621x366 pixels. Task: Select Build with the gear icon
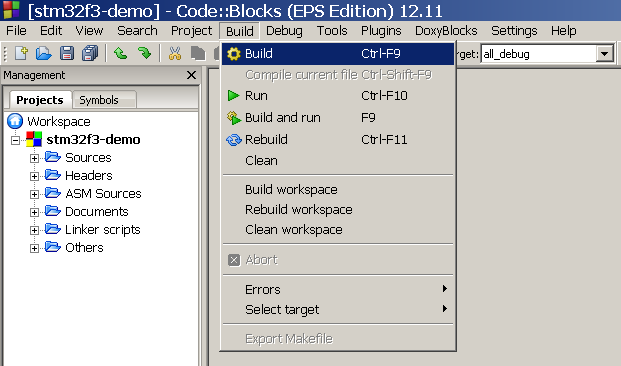tap(338, 53)
